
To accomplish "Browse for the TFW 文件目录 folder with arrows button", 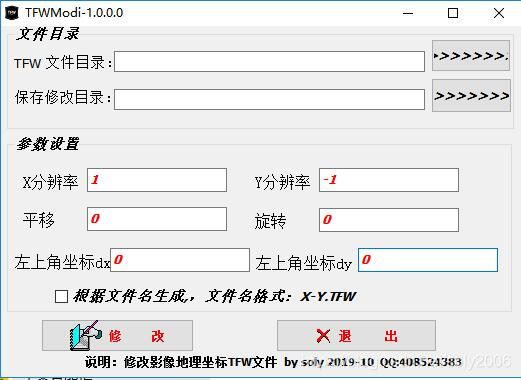I will (471, 56).
